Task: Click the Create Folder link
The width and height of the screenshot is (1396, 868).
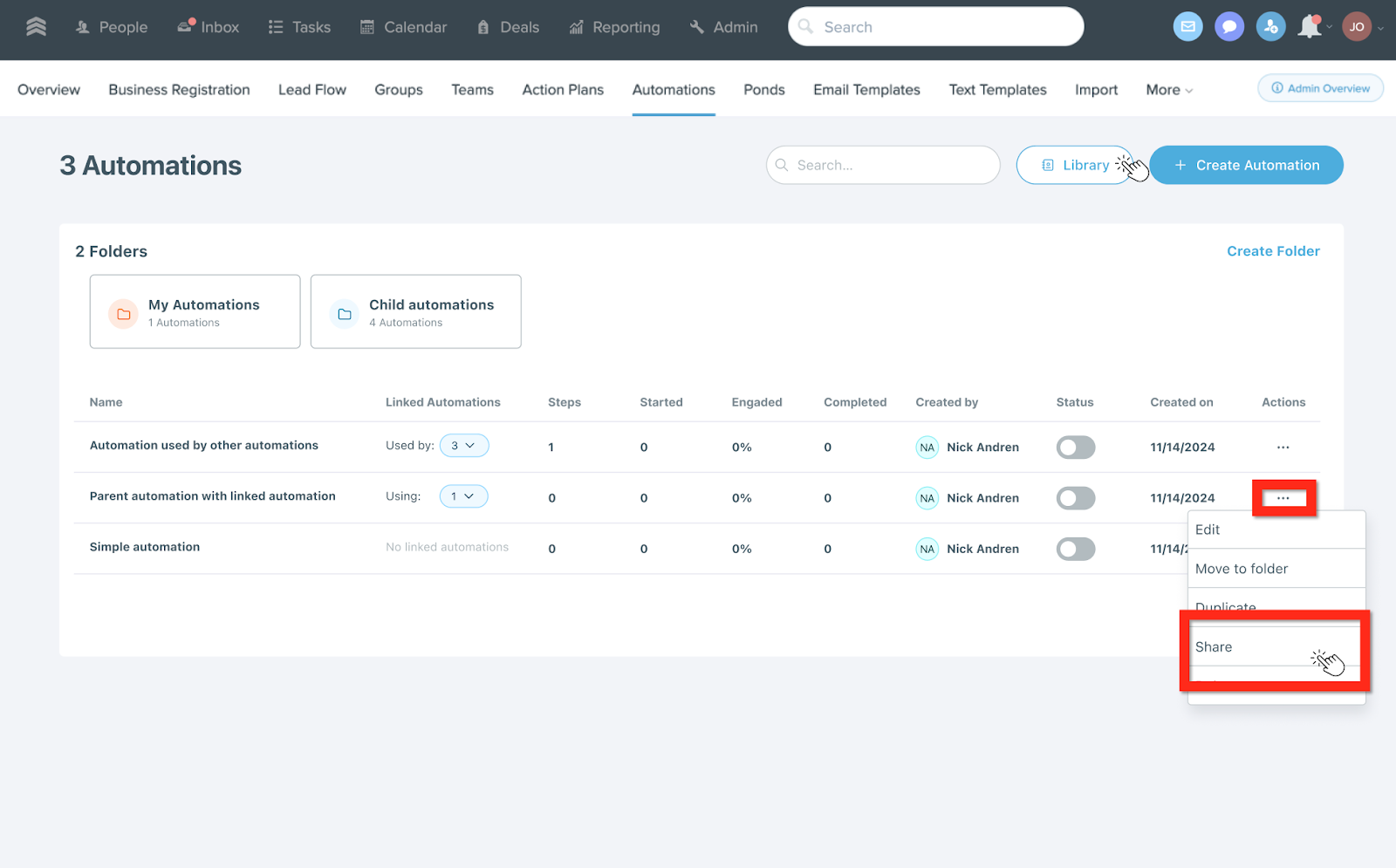Action: [x=1273, y=251]
